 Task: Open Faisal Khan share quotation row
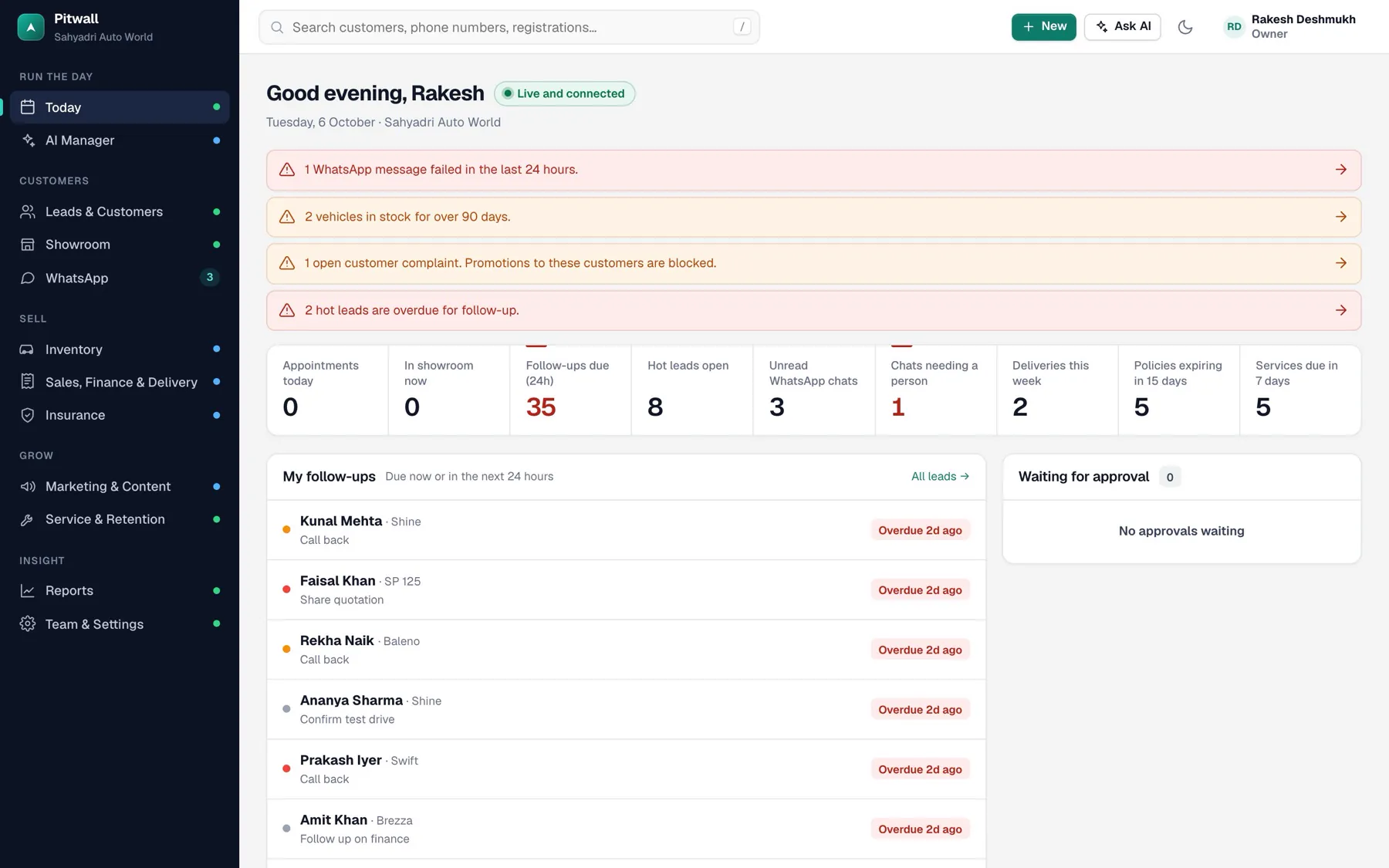(626, 590)
